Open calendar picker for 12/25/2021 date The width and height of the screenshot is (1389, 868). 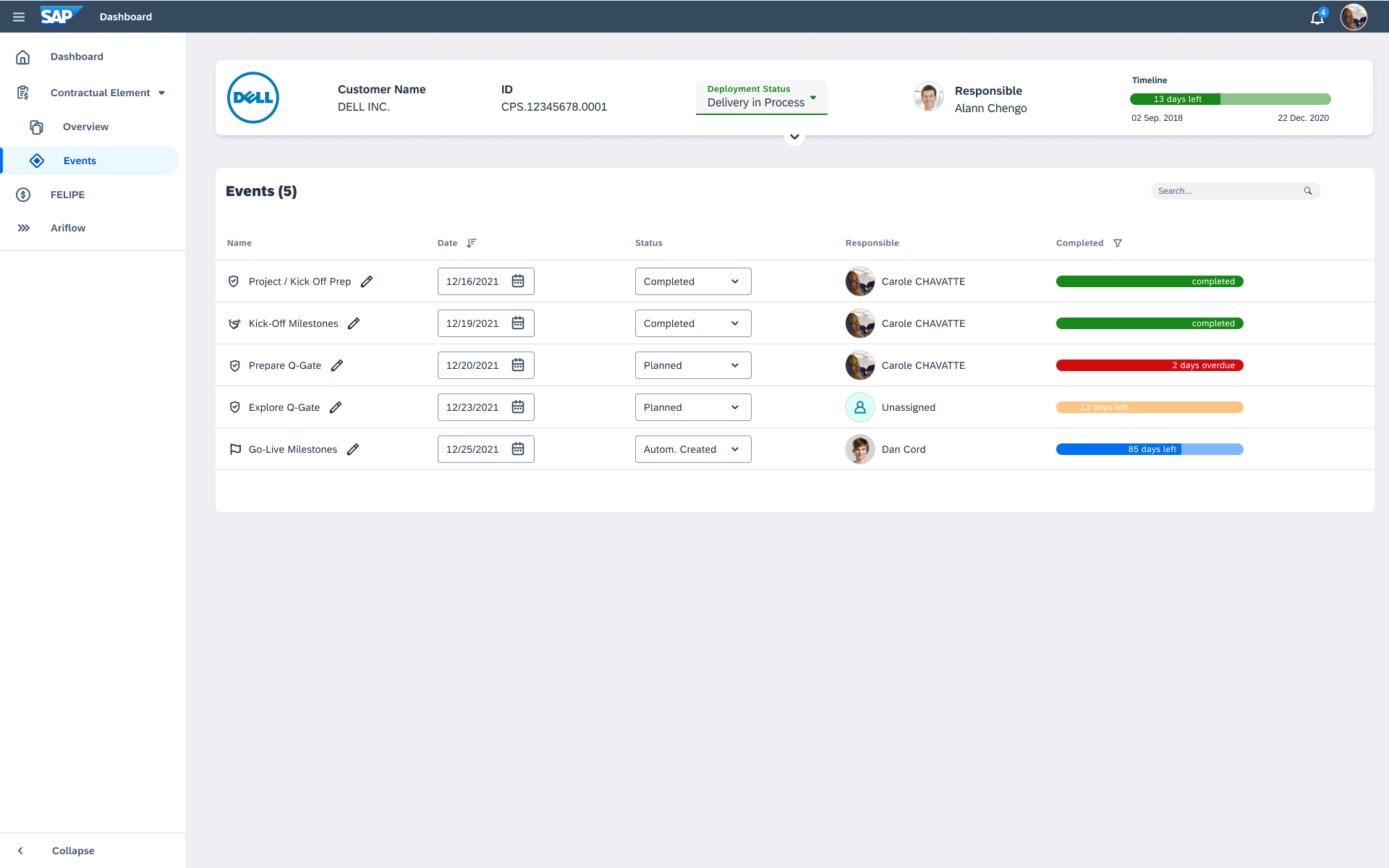tap(518, 449)
